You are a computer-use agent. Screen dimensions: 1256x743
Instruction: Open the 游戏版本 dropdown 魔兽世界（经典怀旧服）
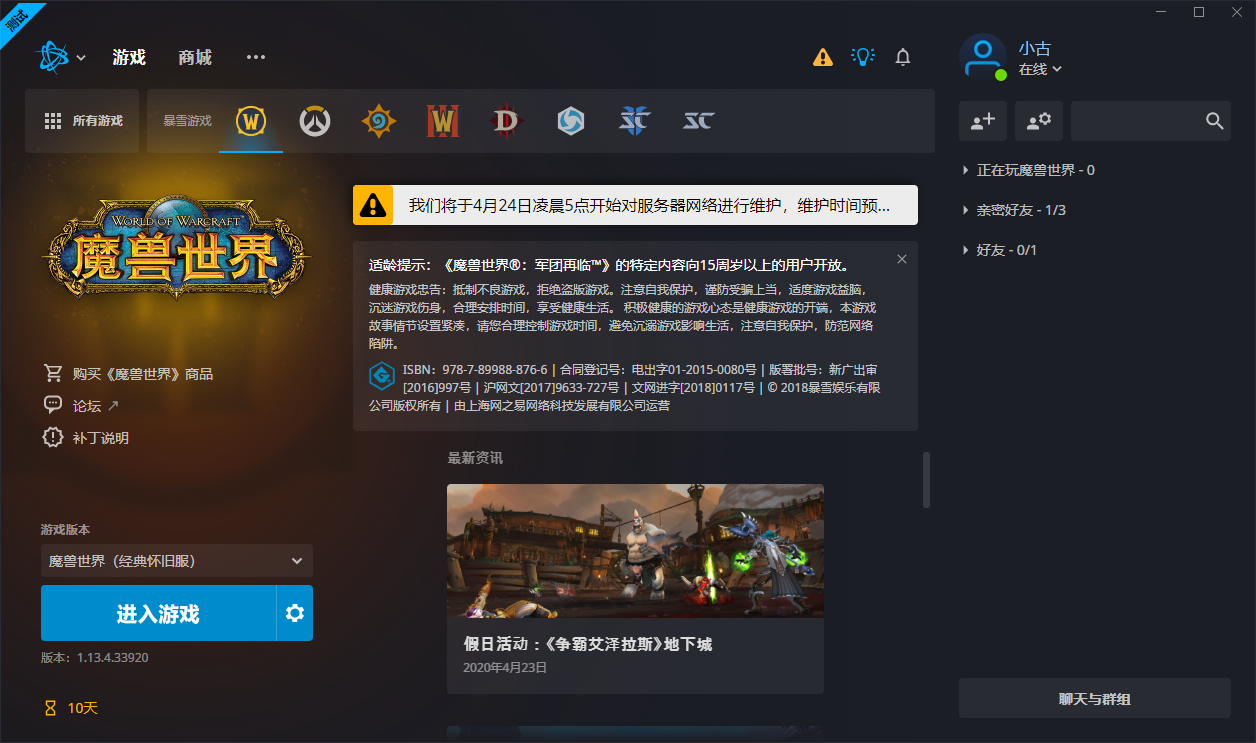point(177,561)
